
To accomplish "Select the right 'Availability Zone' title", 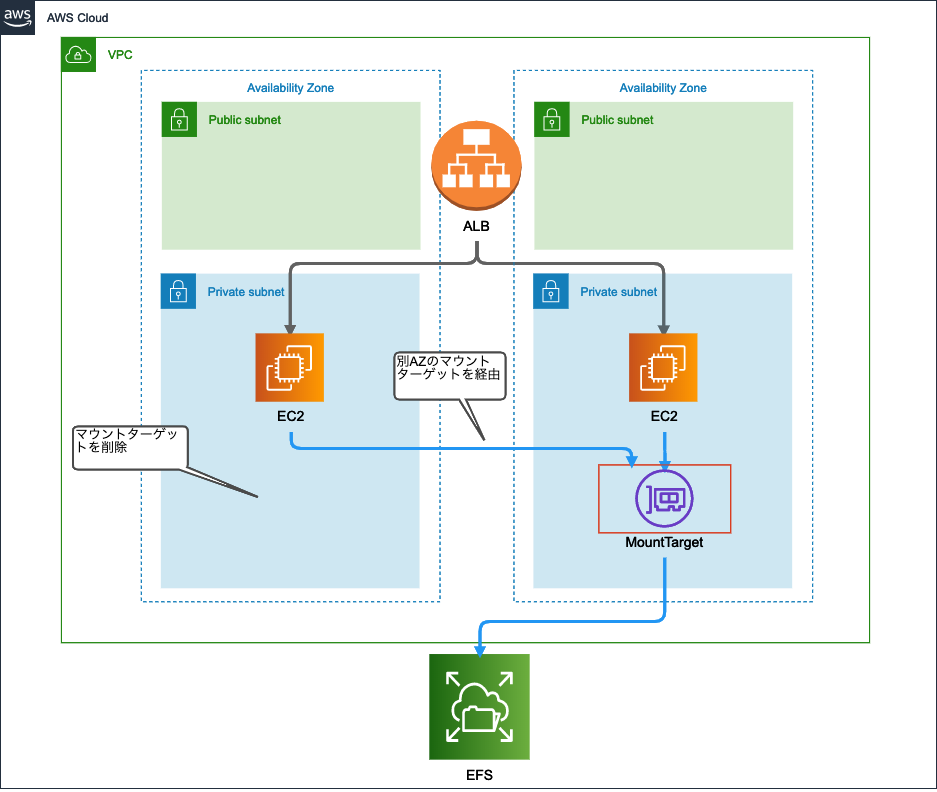I will 663,88.
